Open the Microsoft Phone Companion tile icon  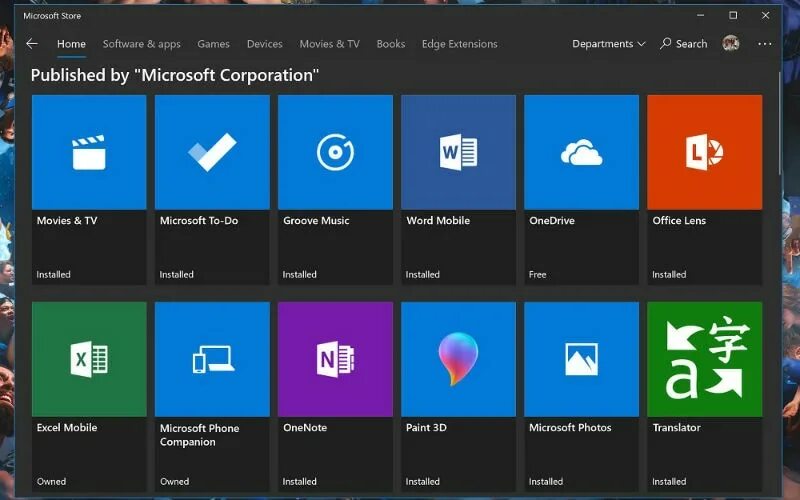[x=212, y=359]
